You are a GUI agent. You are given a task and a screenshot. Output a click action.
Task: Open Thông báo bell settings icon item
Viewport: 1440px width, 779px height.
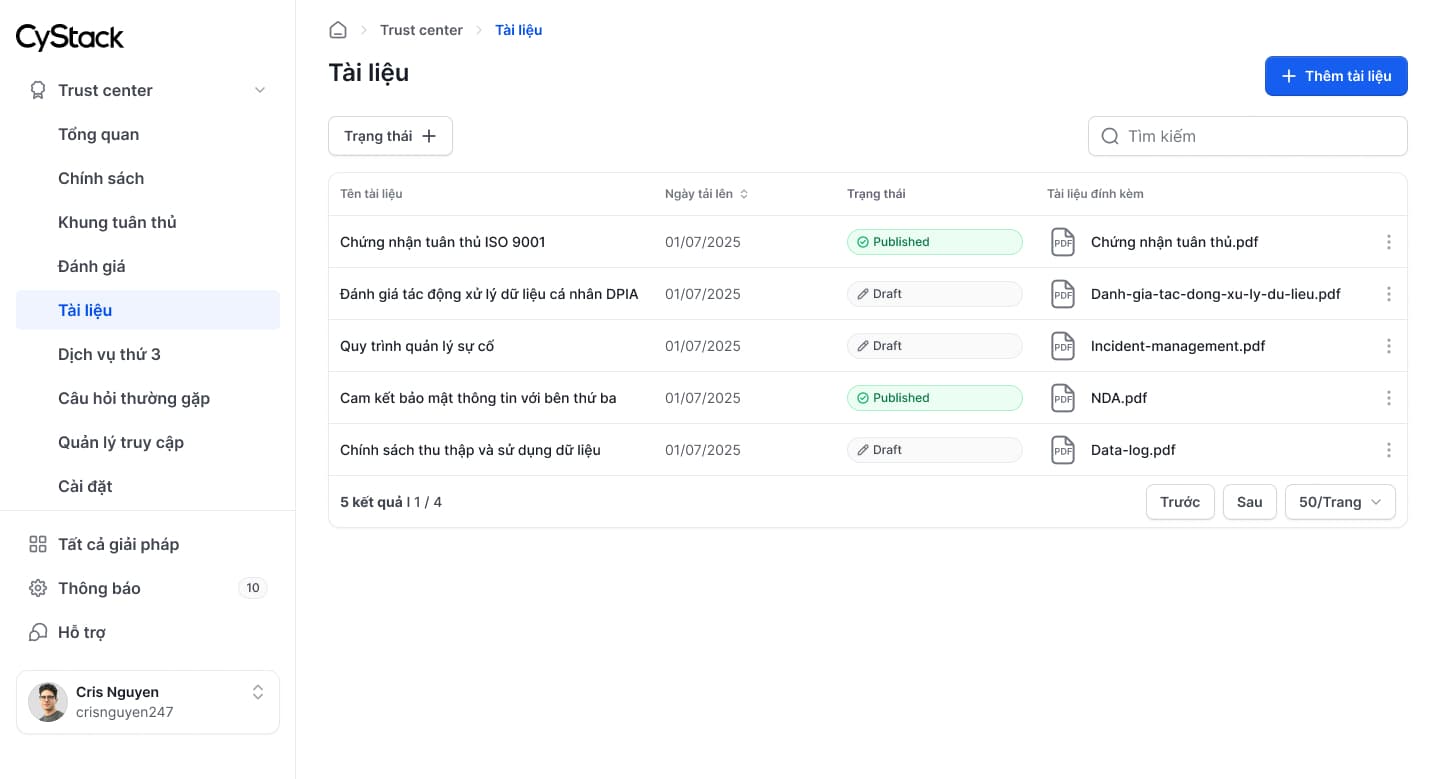(x=38, y=588)
